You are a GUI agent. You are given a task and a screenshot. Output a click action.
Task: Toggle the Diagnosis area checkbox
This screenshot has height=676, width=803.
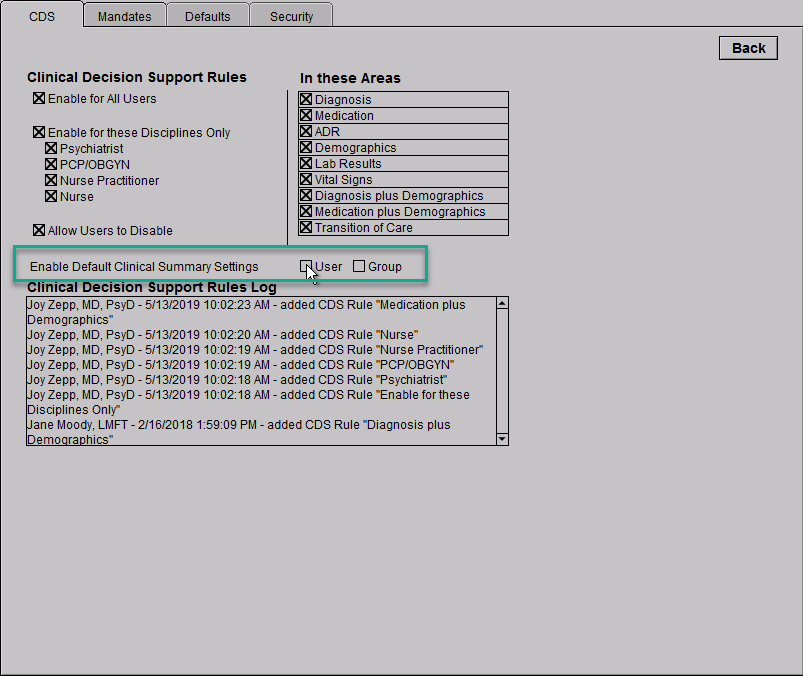point(307,100)
